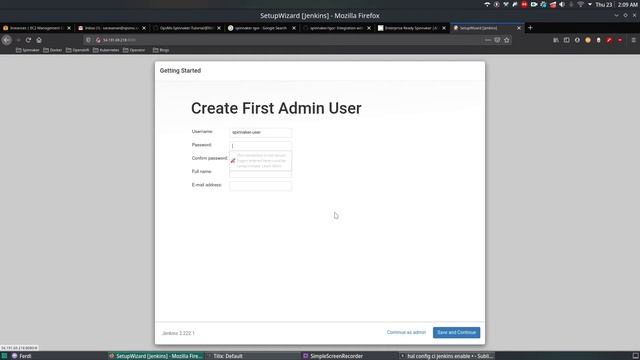This screenshot has width=640, height=360.
Task: Click the password manager icon in the popup
Action: (x=233, y=161)
